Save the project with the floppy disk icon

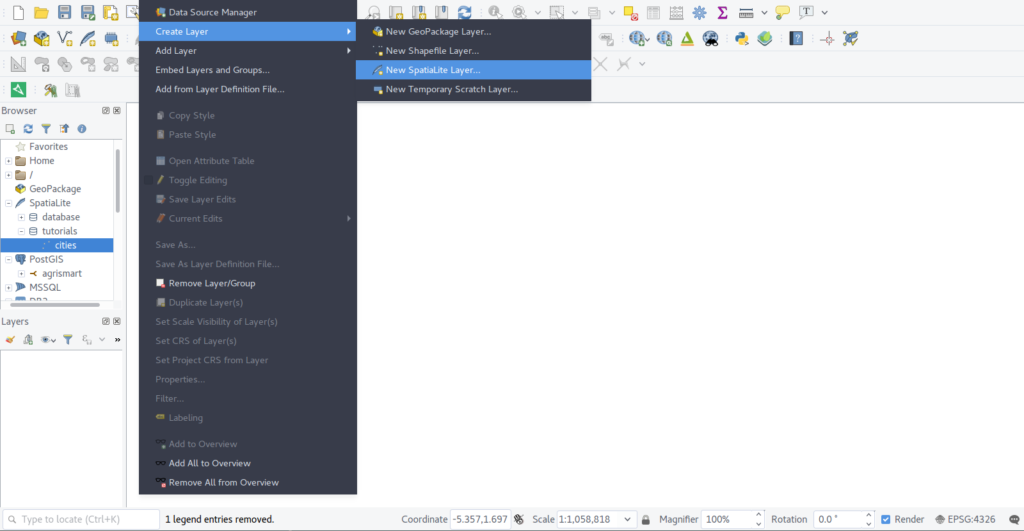pyautogui.click(x=64, y=12)
